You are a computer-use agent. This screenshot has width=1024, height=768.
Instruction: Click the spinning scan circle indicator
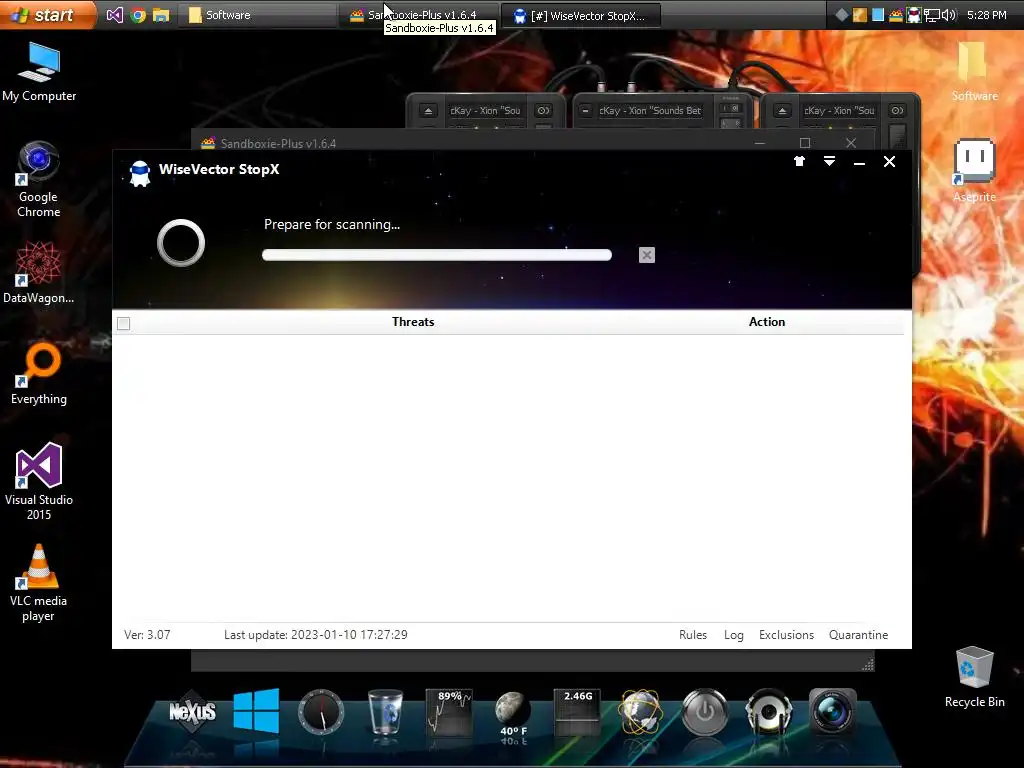[x=181, y=243]
